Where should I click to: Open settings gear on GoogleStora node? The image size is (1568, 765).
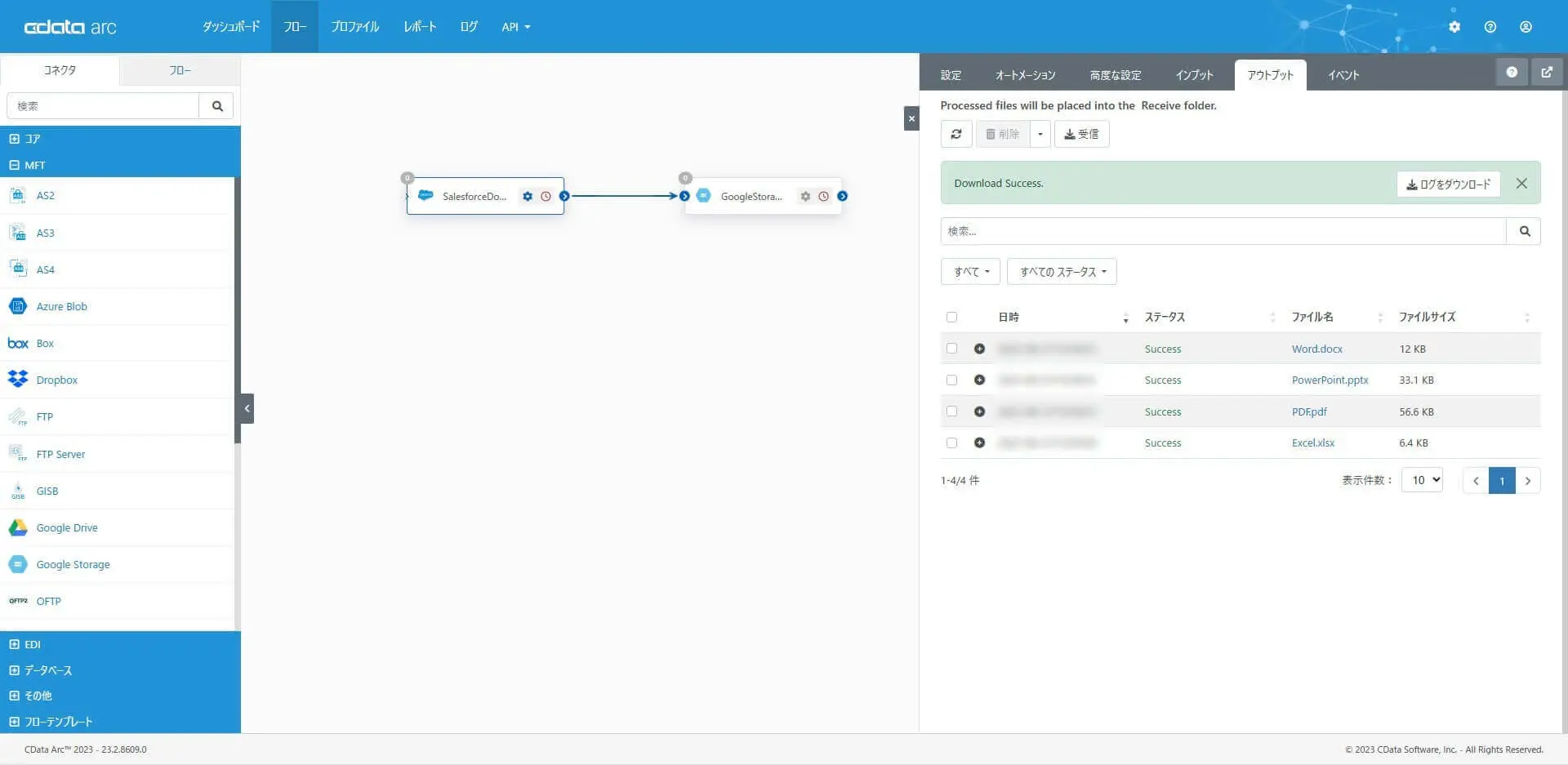click(805, 196)
